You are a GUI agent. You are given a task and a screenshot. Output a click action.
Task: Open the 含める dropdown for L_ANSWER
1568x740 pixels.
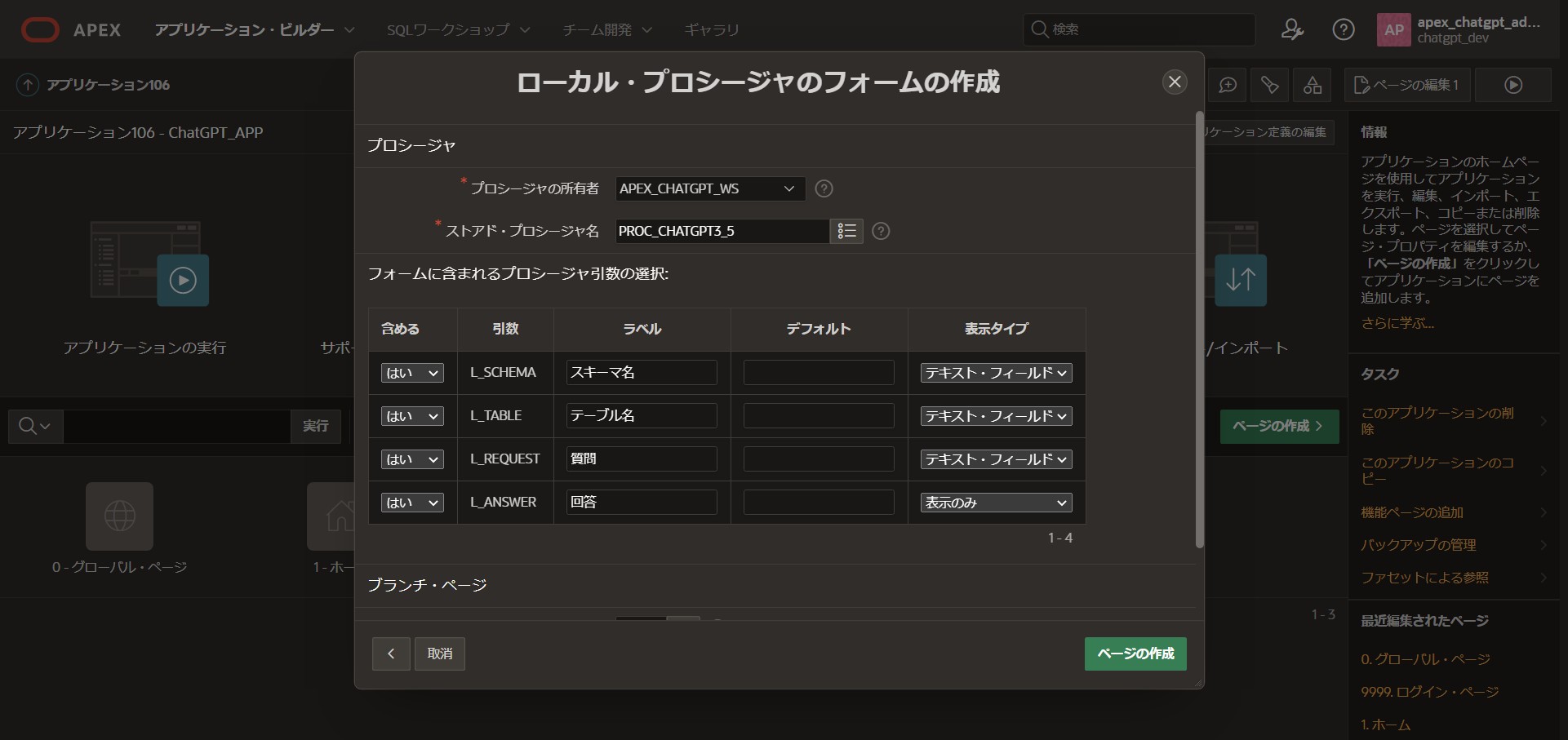[x=412, y=503]
